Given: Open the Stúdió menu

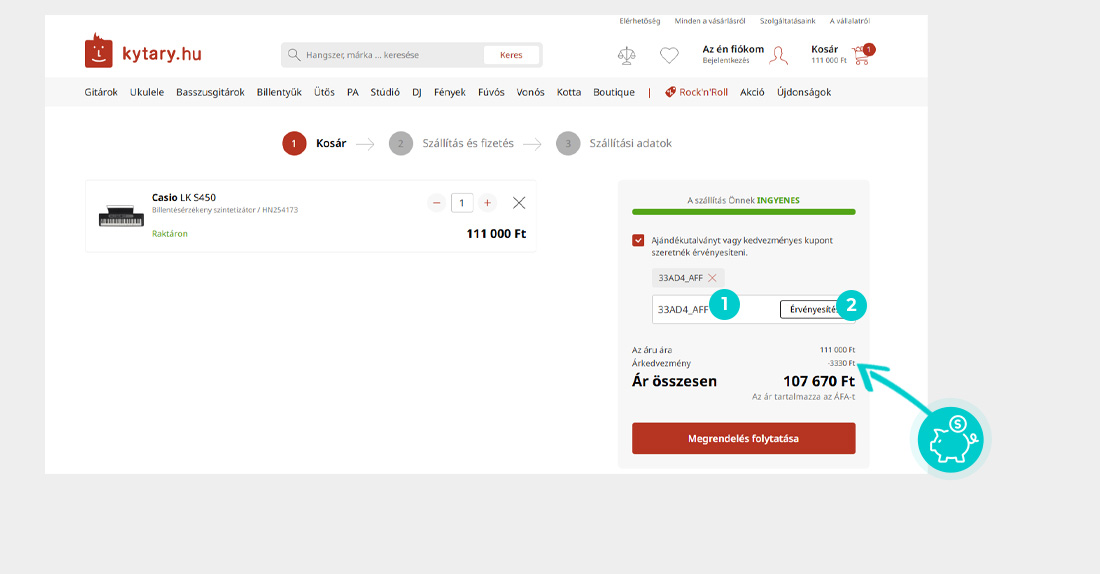Looking at the screenshot, I should click(385, 92).
